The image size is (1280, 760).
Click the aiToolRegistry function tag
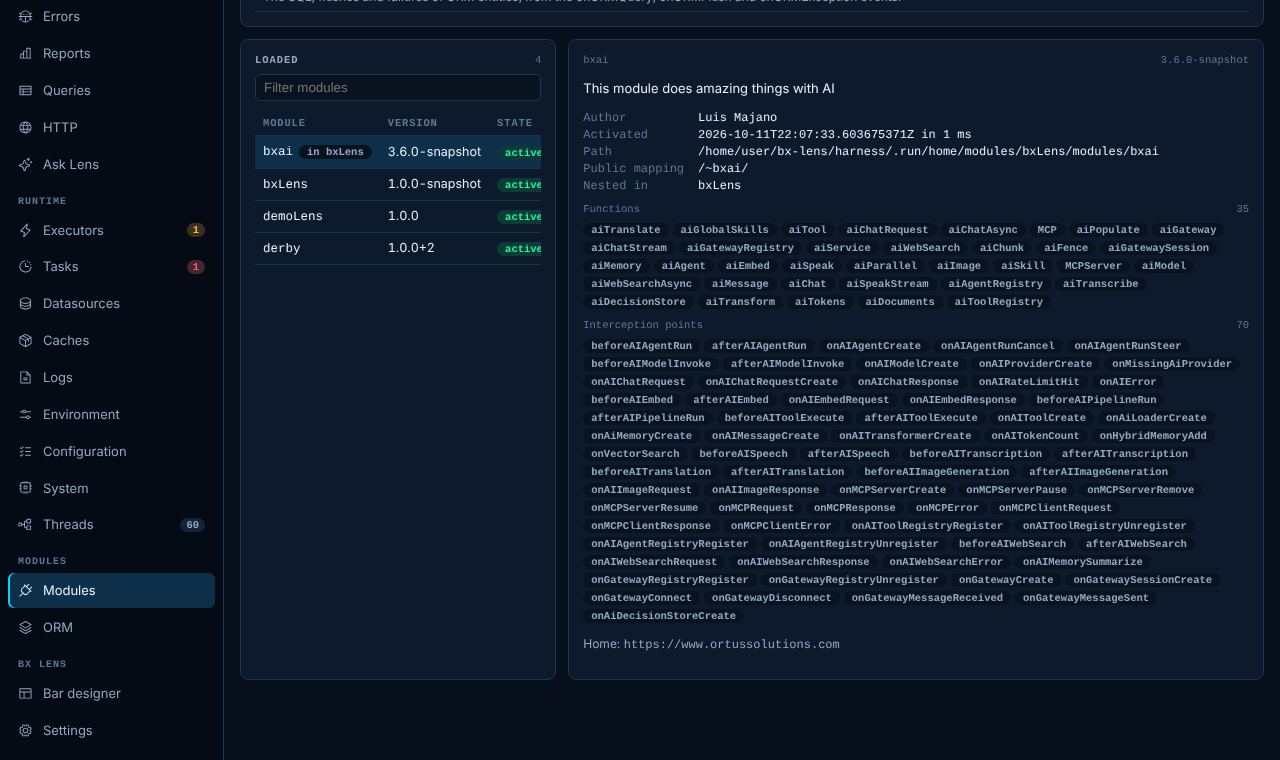[998, 302]
